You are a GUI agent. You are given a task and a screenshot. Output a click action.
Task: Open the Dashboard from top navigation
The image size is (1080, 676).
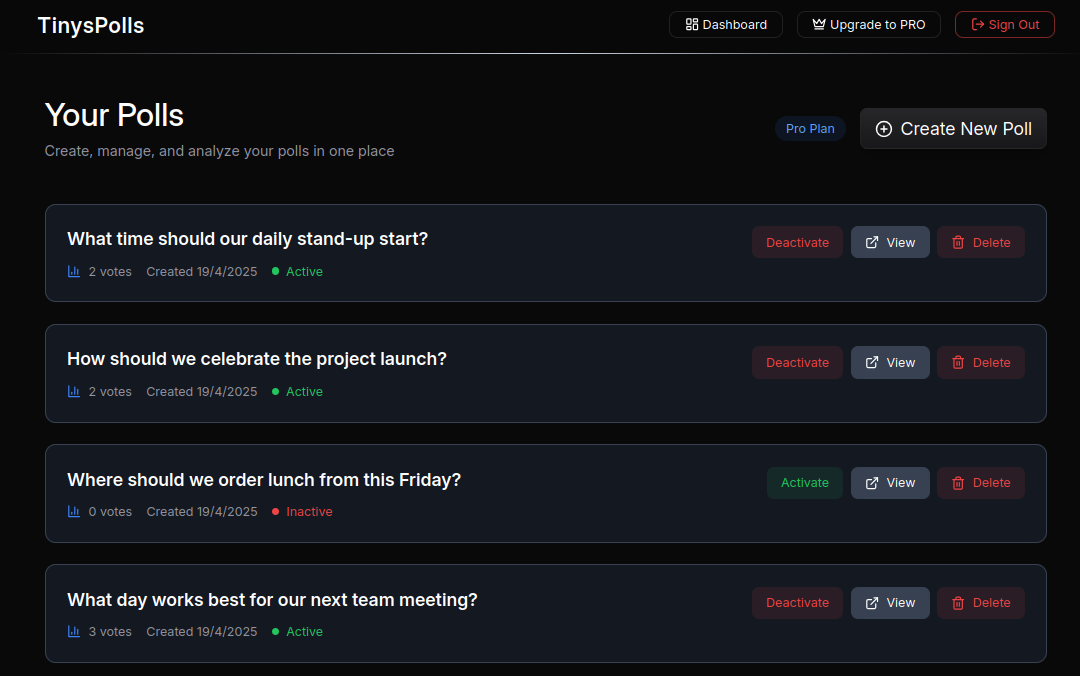pos(726,25)
